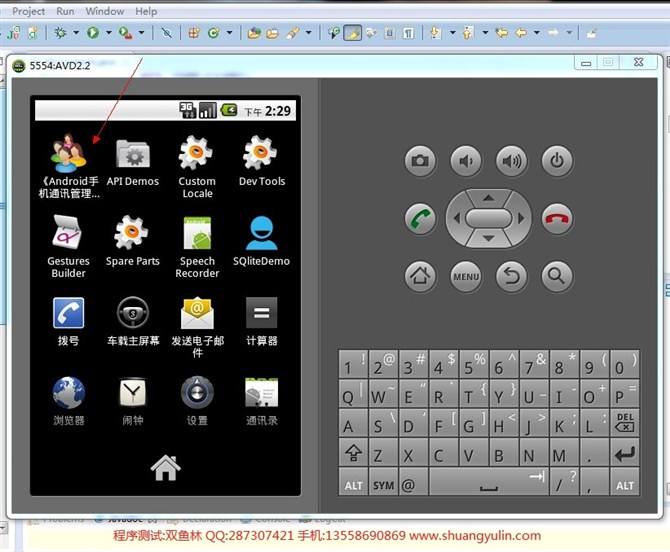Click the spacebar on emulator keyboard

489,482
